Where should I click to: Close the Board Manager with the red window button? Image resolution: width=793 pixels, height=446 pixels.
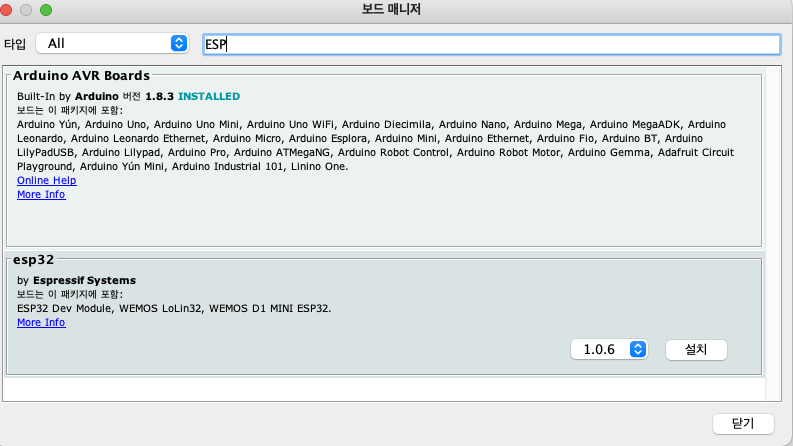(x=6, y=10)
